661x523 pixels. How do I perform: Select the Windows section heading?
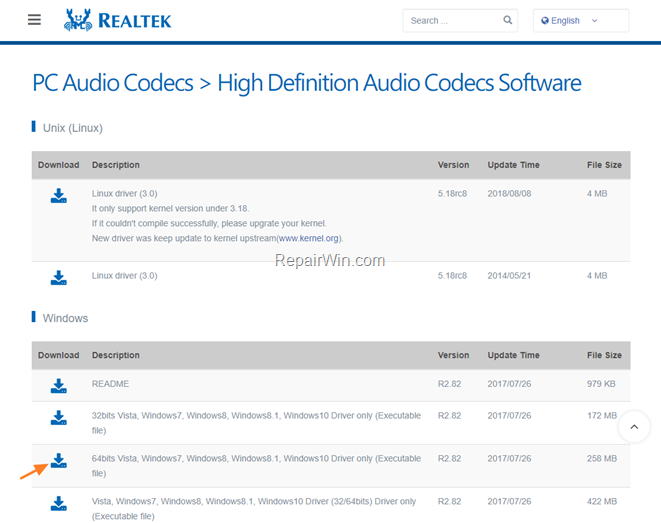pos(65,318)
